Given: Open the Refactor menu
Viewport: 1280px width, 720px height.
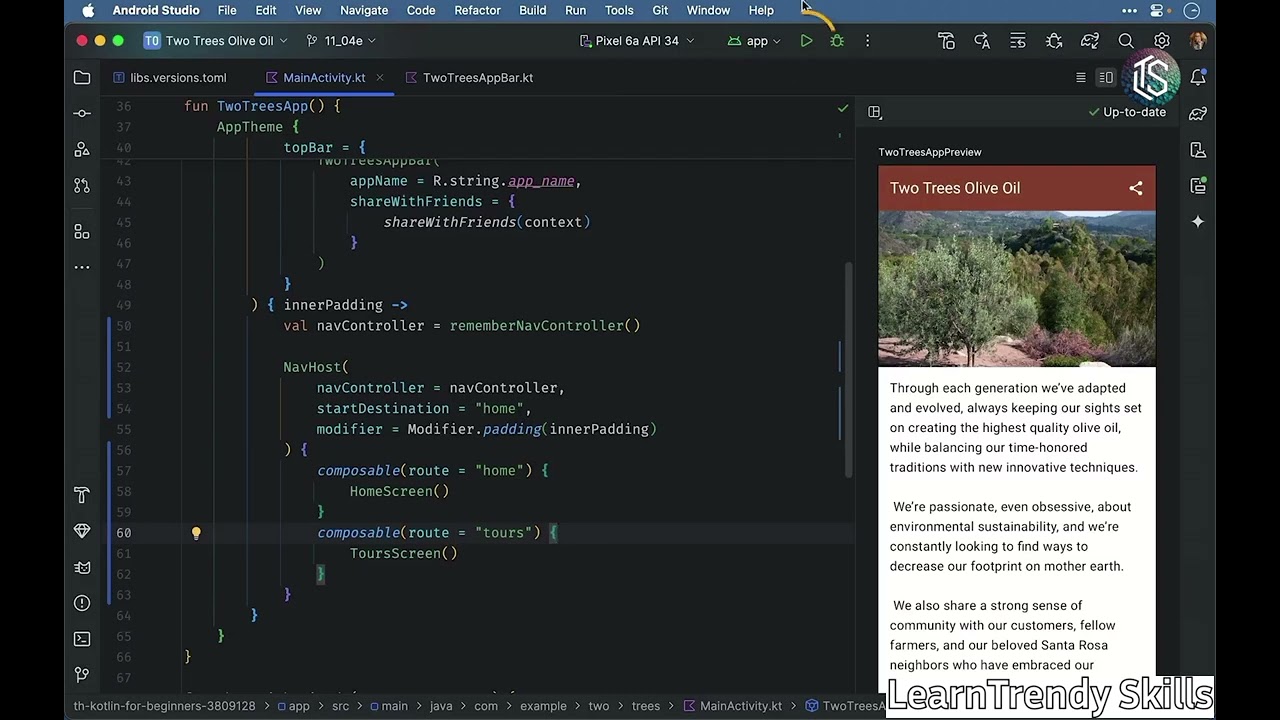Looking at the screenshot, I should click(x=477, y=10).
